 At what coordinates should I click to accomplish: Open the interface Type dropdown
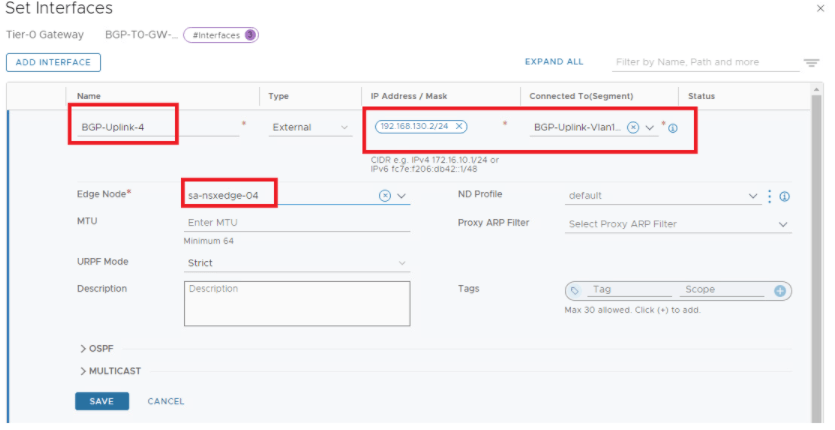click(347, 128)
